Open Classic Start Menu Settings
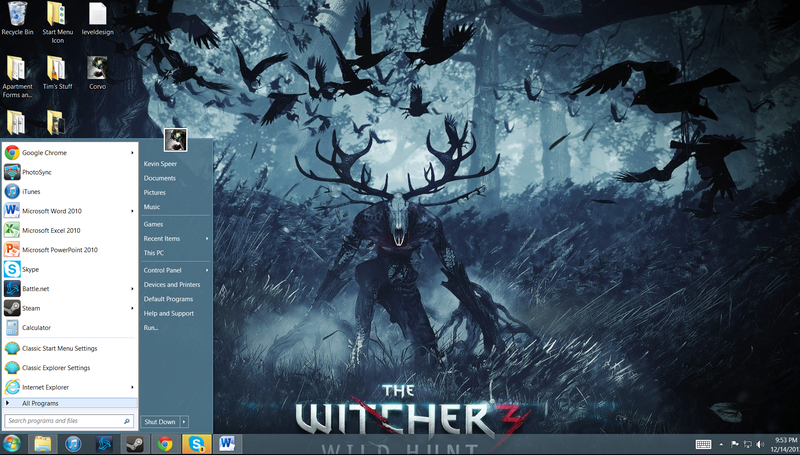800x455 pixels. click(70, 348)
